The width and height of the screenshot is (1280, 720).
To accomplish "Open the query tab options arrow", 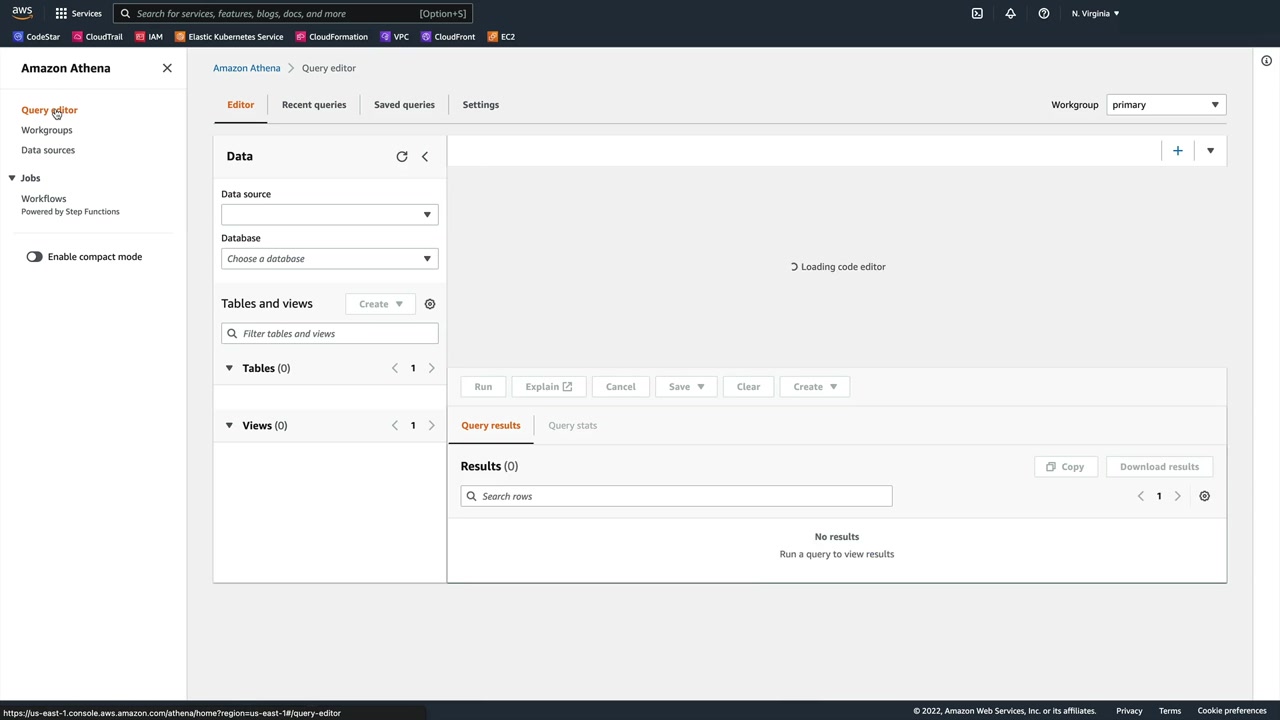I will pos(1210,151).
